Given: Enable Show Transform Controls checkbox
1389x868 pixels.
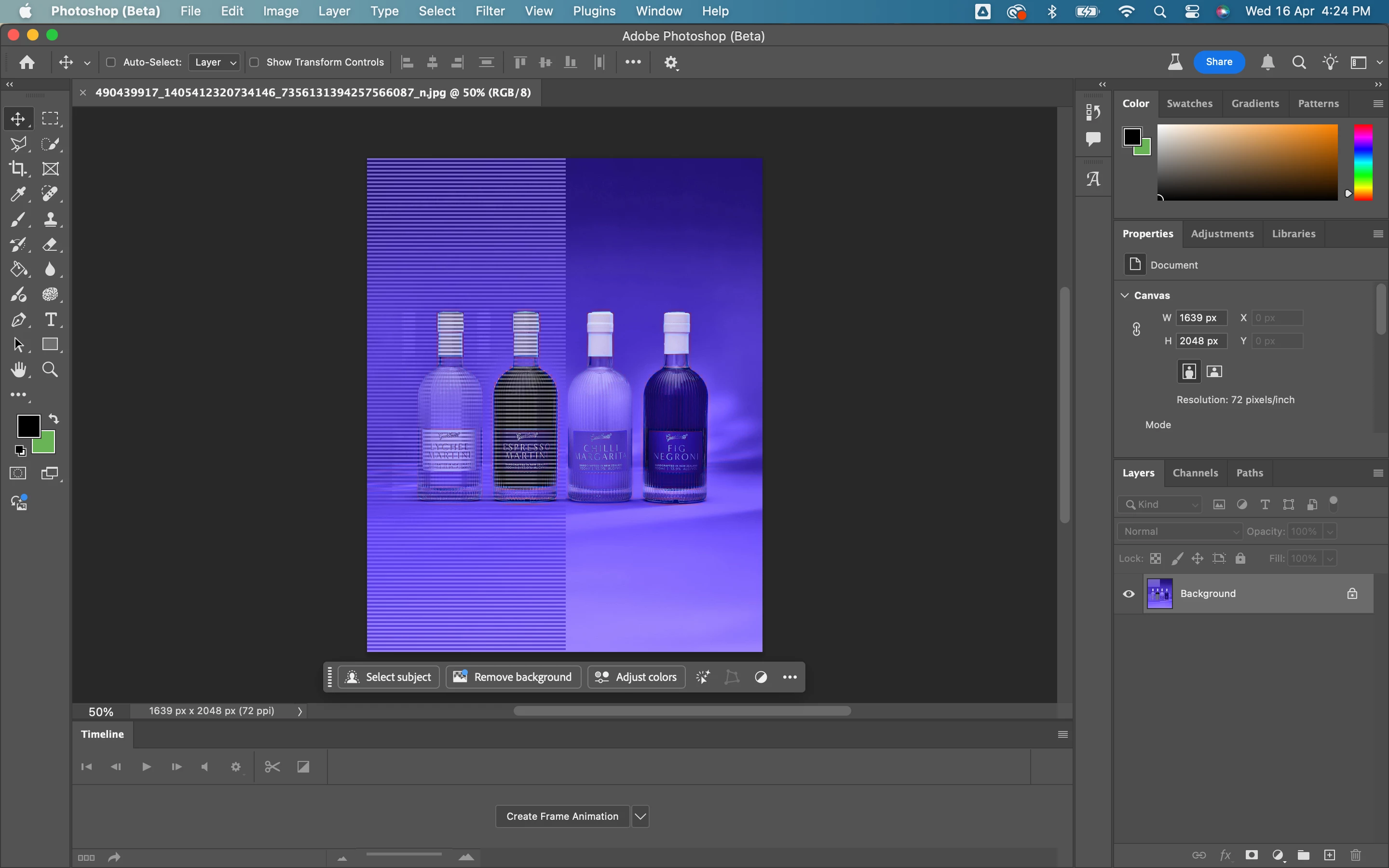Looking at the screenshot, I should [254, 62].
